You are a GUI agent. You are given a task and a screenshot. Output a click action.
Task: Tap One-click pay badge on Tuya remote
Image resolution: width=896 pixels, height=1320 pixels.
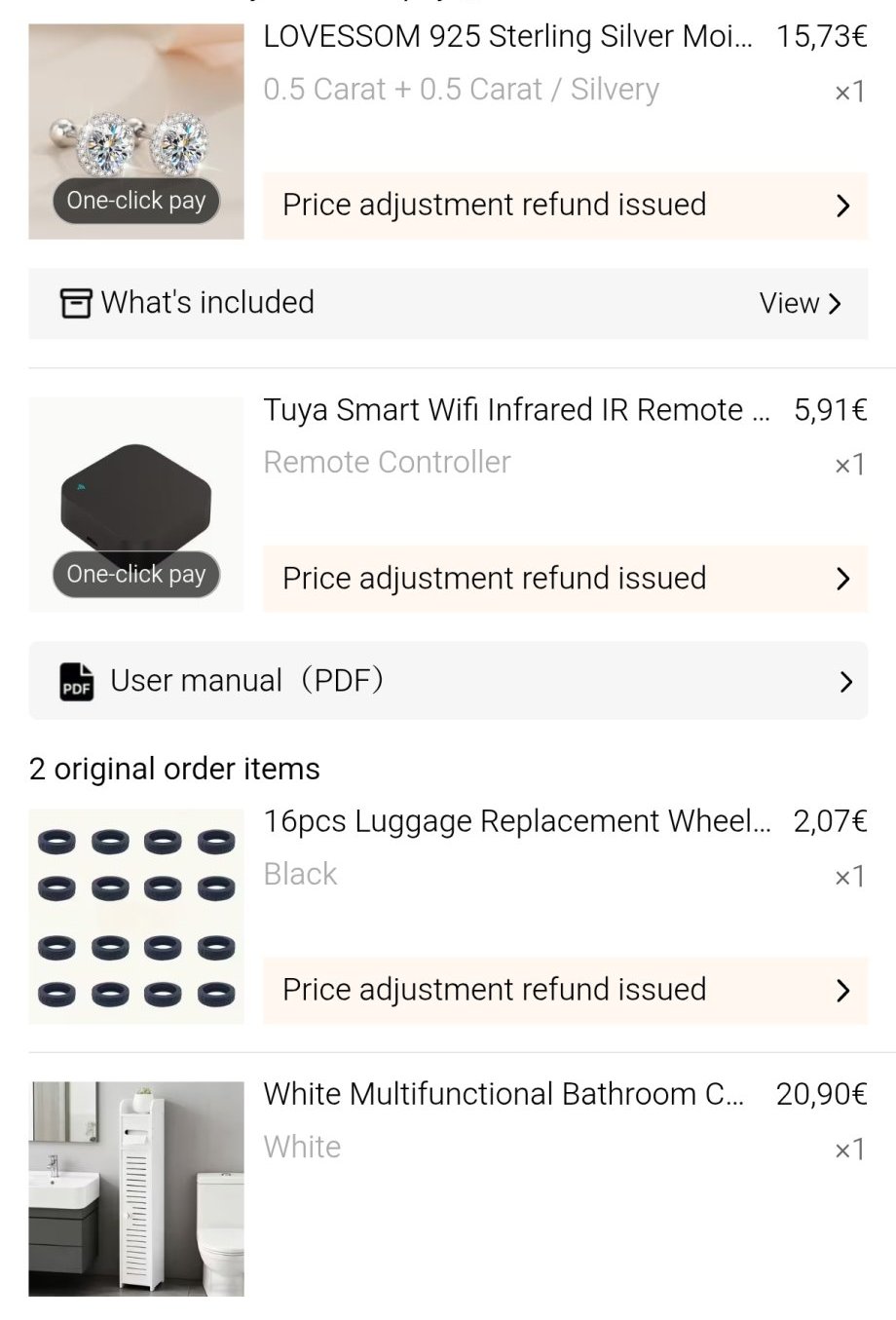[136, 575]
